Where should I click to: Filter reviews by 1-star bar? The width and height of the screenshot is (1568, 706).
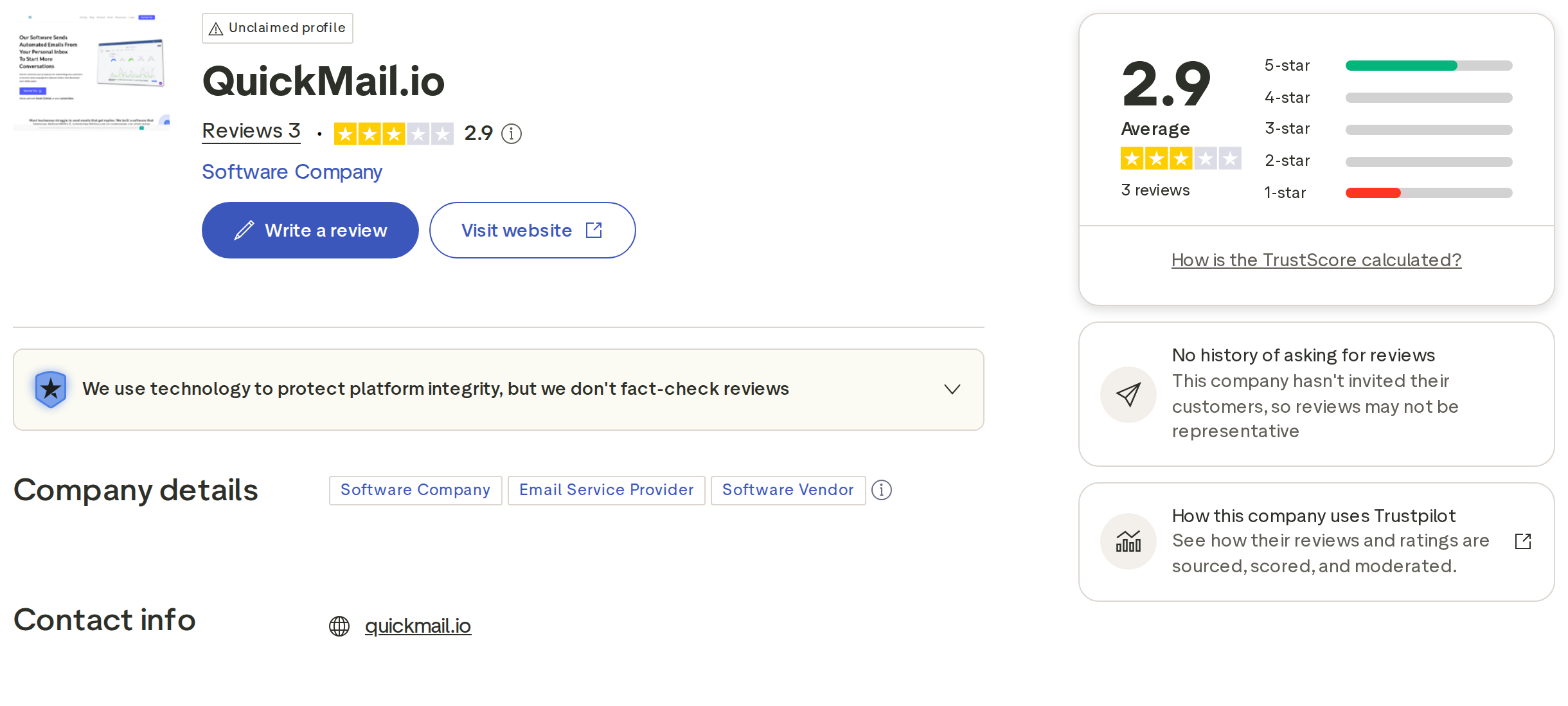click(x=1388, y=193)
